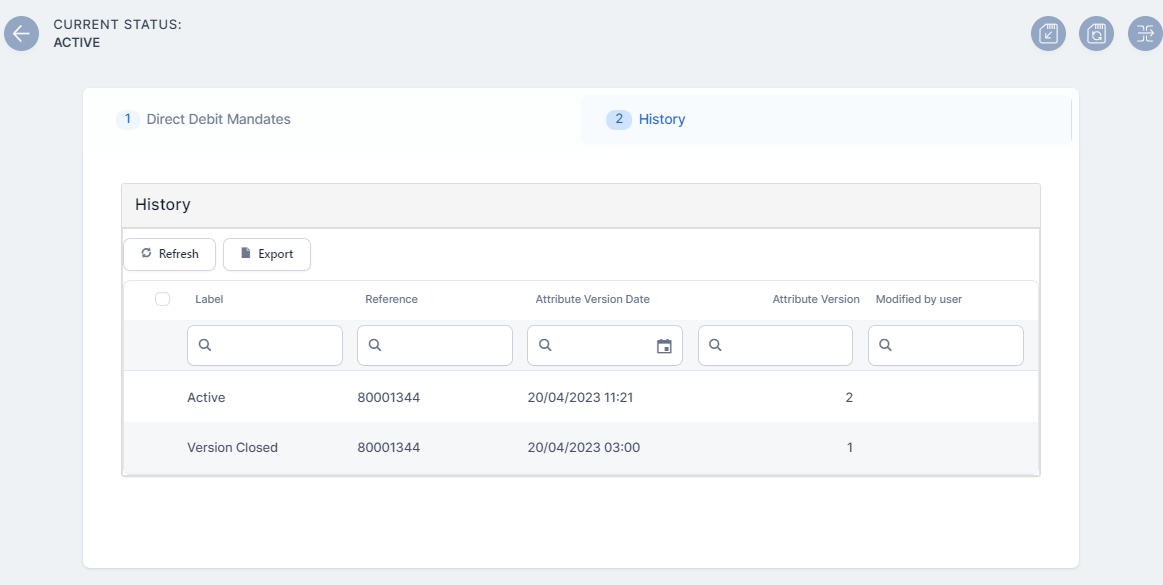Export the history table

(x=266, y=254)
